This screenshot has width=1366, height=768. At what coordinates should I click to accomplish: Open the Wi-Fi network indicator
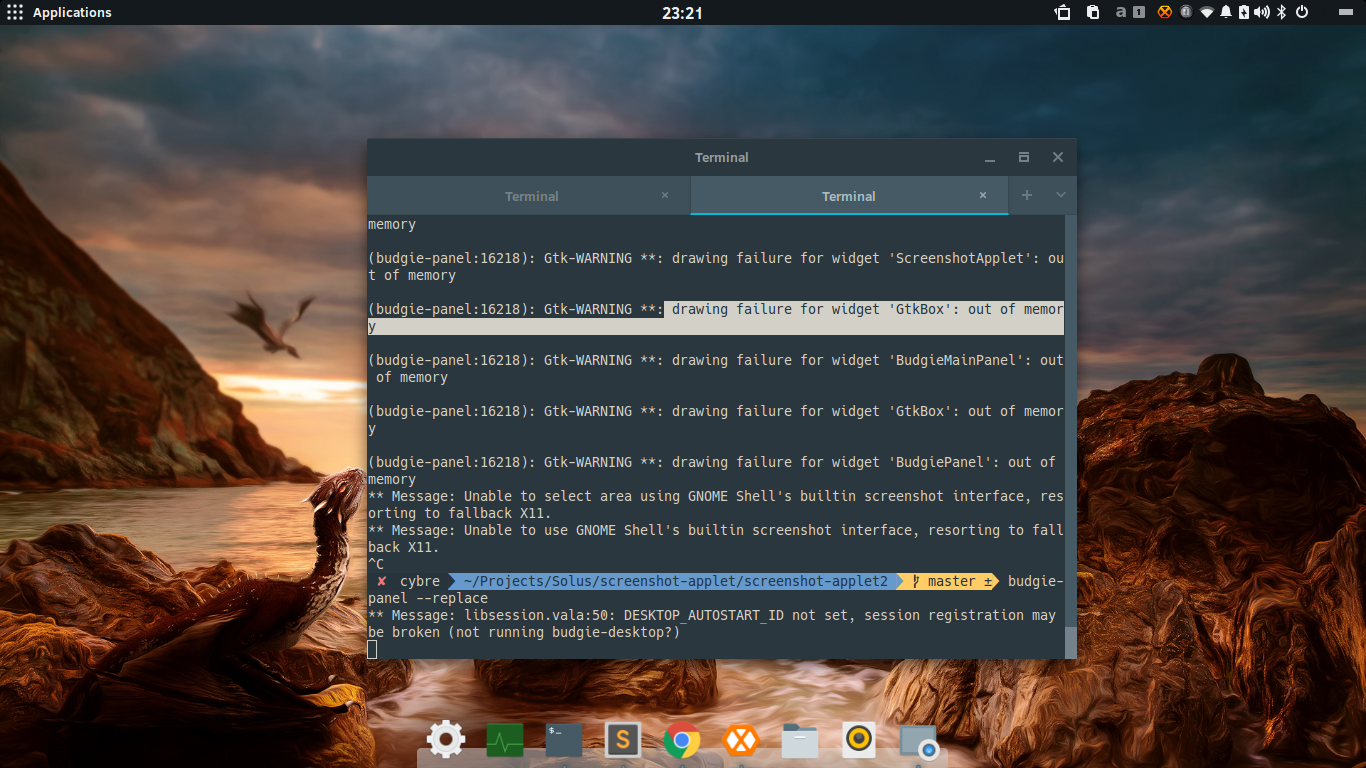[1207, 13]
